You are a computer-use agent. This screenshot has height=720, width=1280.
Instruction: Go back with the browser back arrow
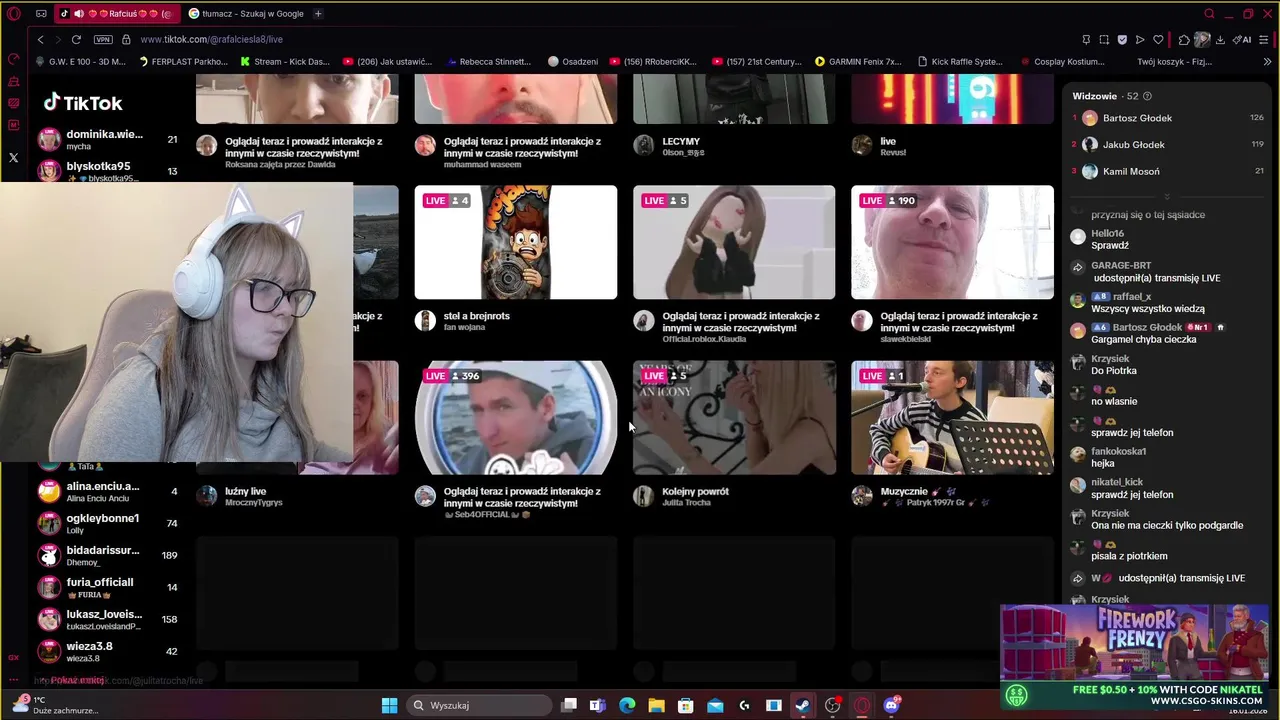coord(40,39)
